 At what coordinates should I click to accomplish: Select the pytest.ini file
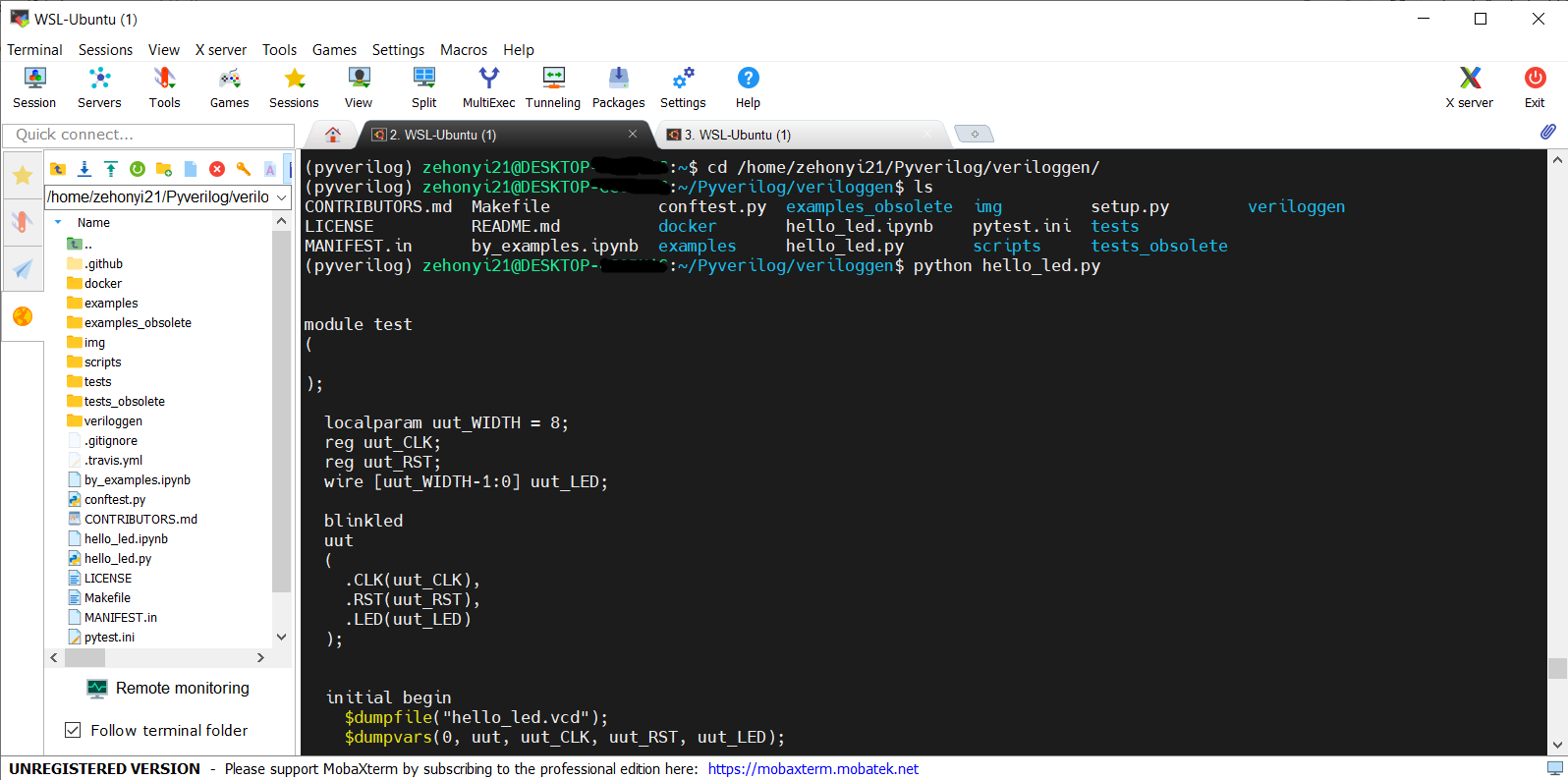tap(109, 637)
